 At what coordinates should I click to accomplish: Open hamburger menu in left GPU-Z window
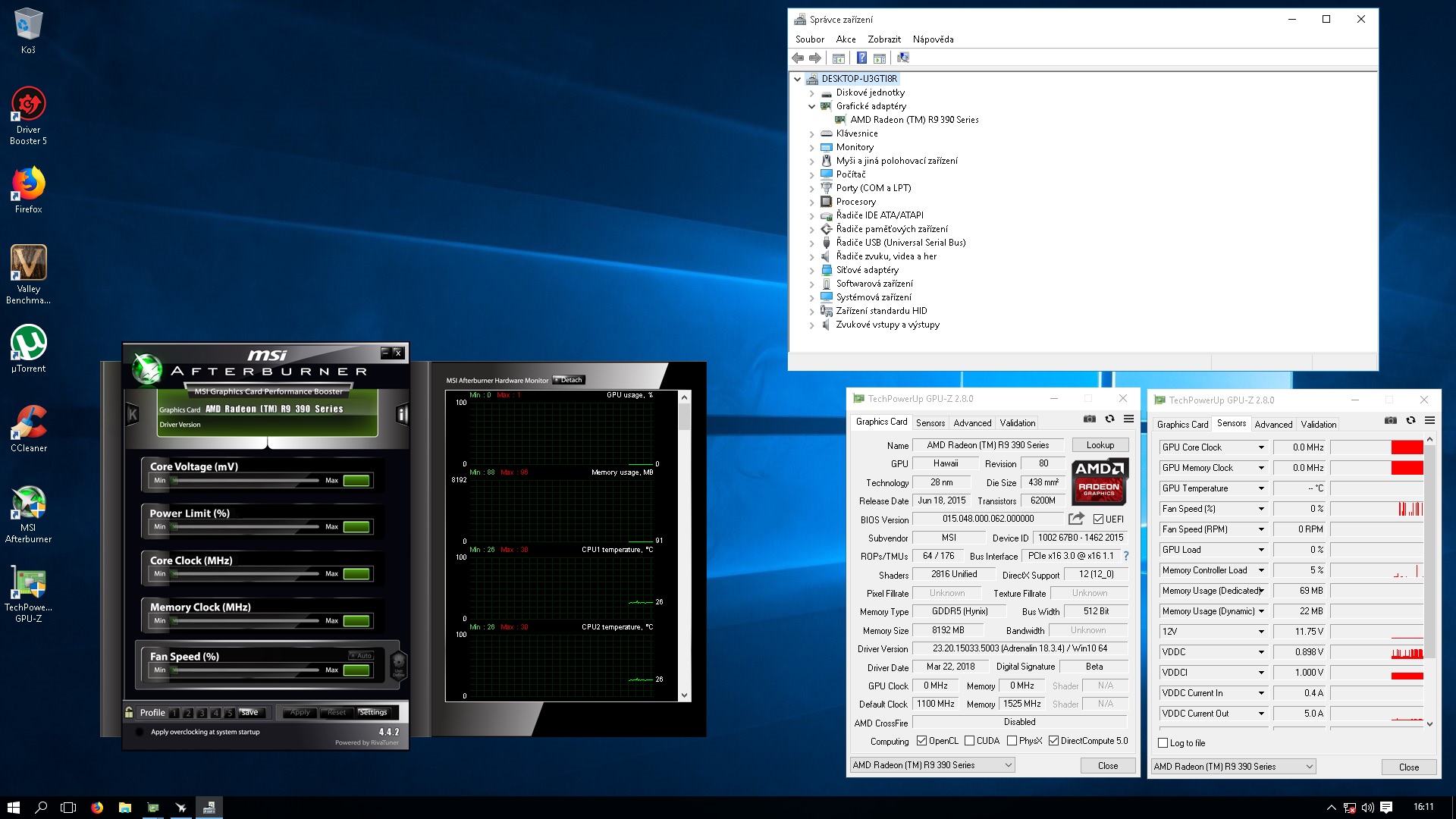click(1128, 419)
